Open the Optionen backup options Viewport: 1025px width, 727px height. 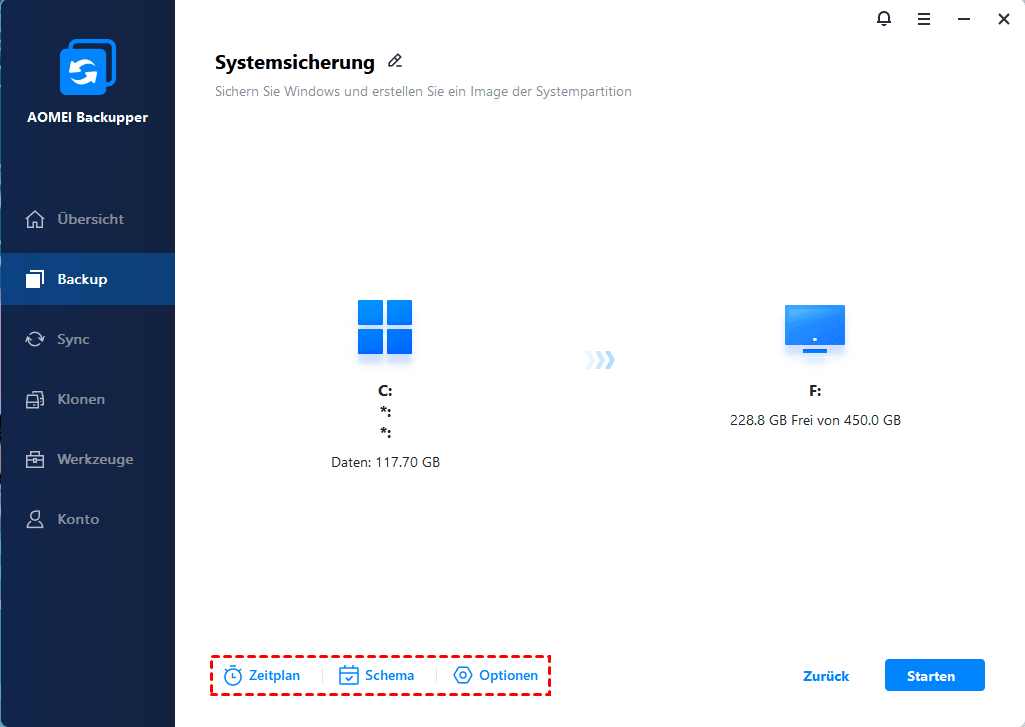(x=496, y=675)
